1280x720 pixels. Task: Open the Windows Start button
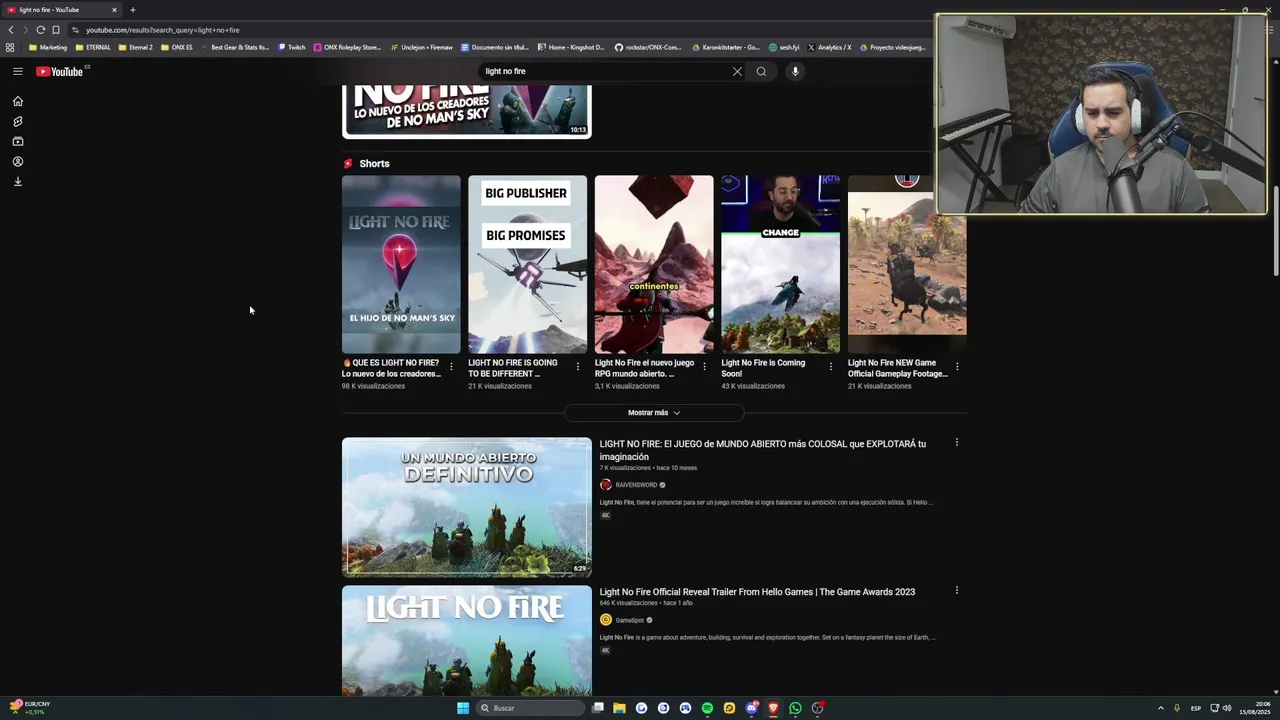462,708
